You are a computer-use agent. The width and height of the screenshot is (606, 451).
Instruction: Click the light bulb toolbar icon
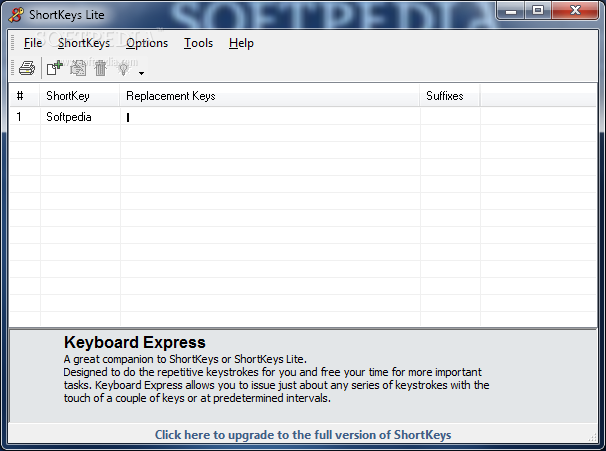(x=123, y=68)
